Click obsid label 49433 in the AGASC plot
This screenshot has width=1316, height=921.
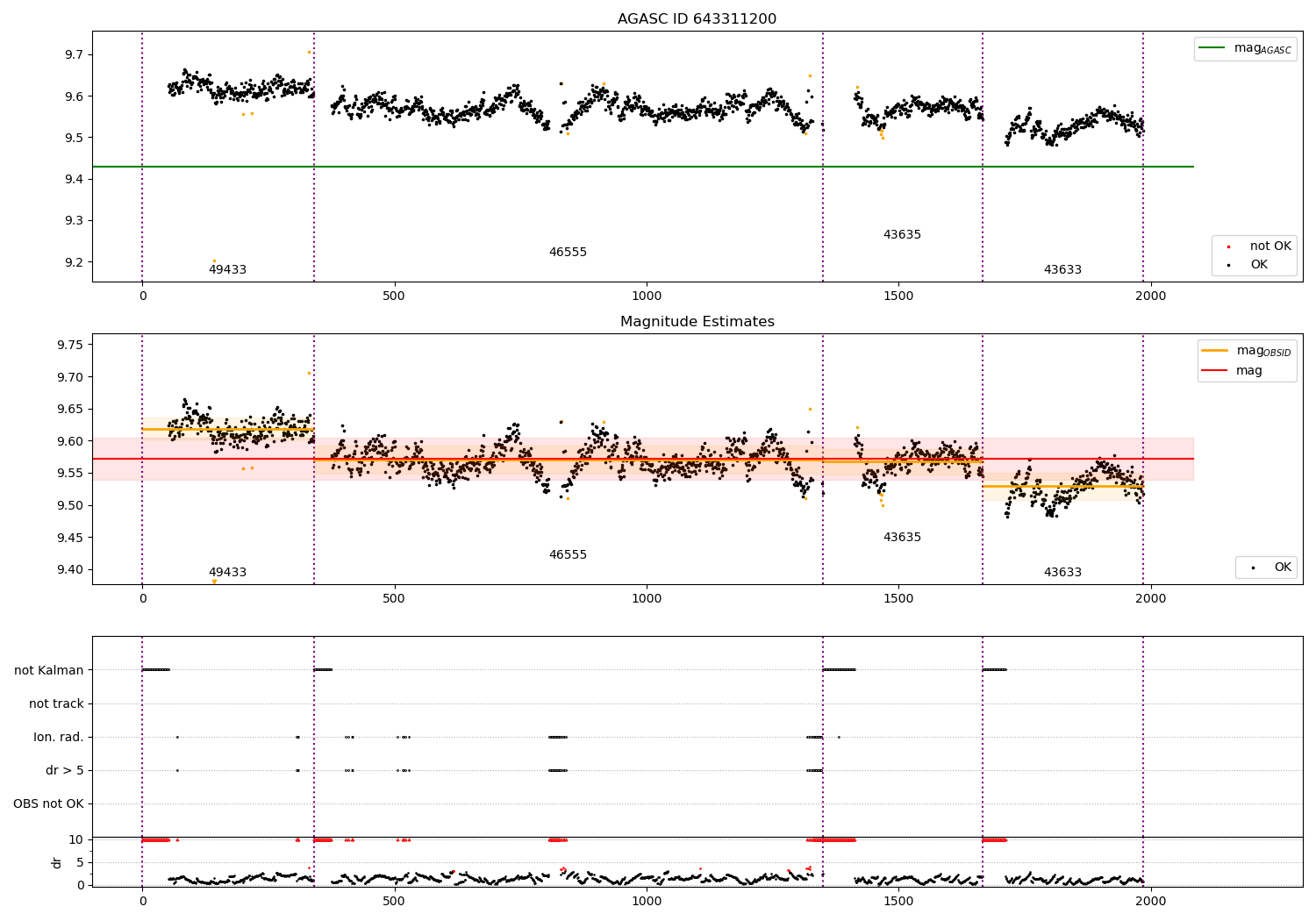[227, 270]
